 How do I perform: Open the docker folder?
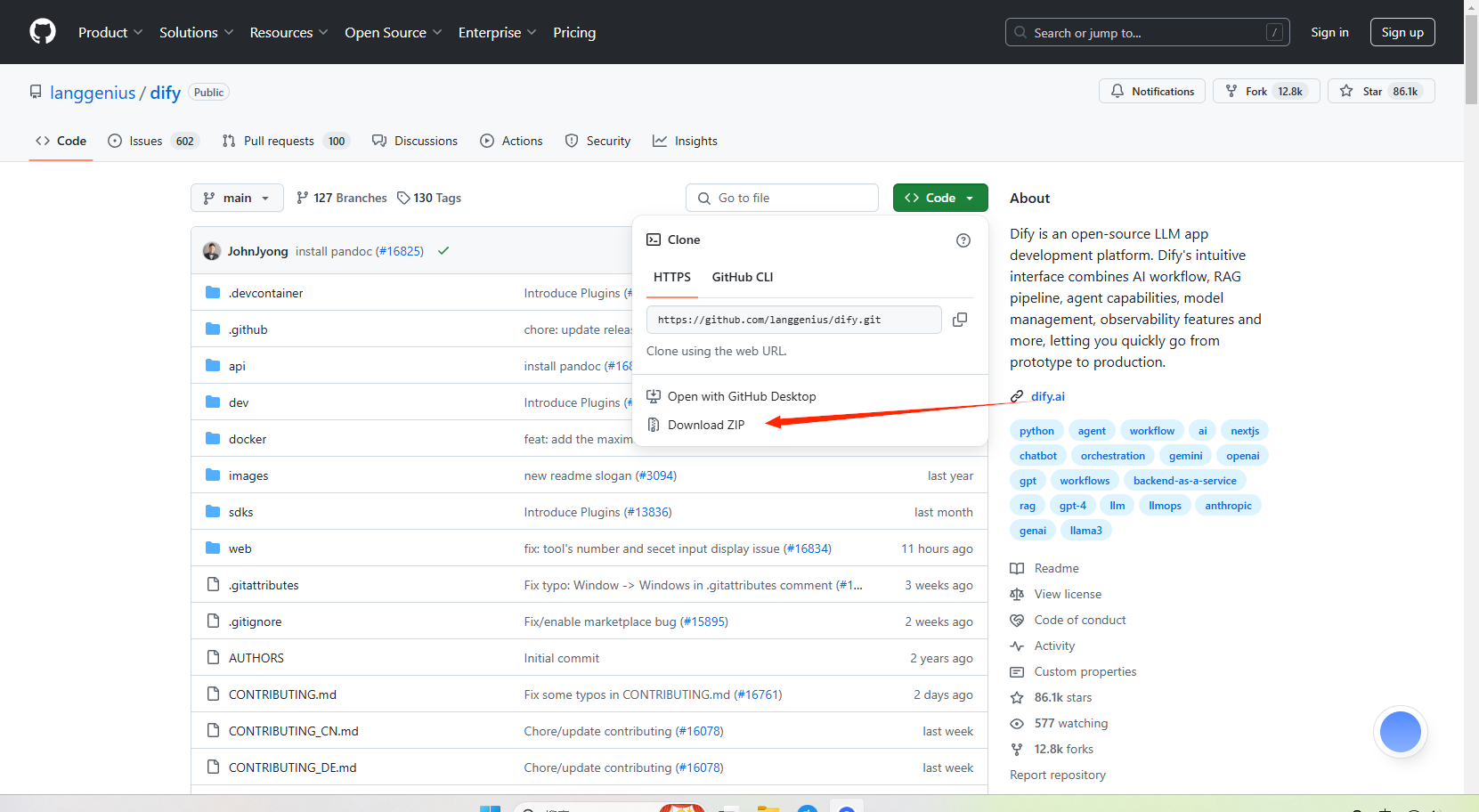[x=248, y=439]
